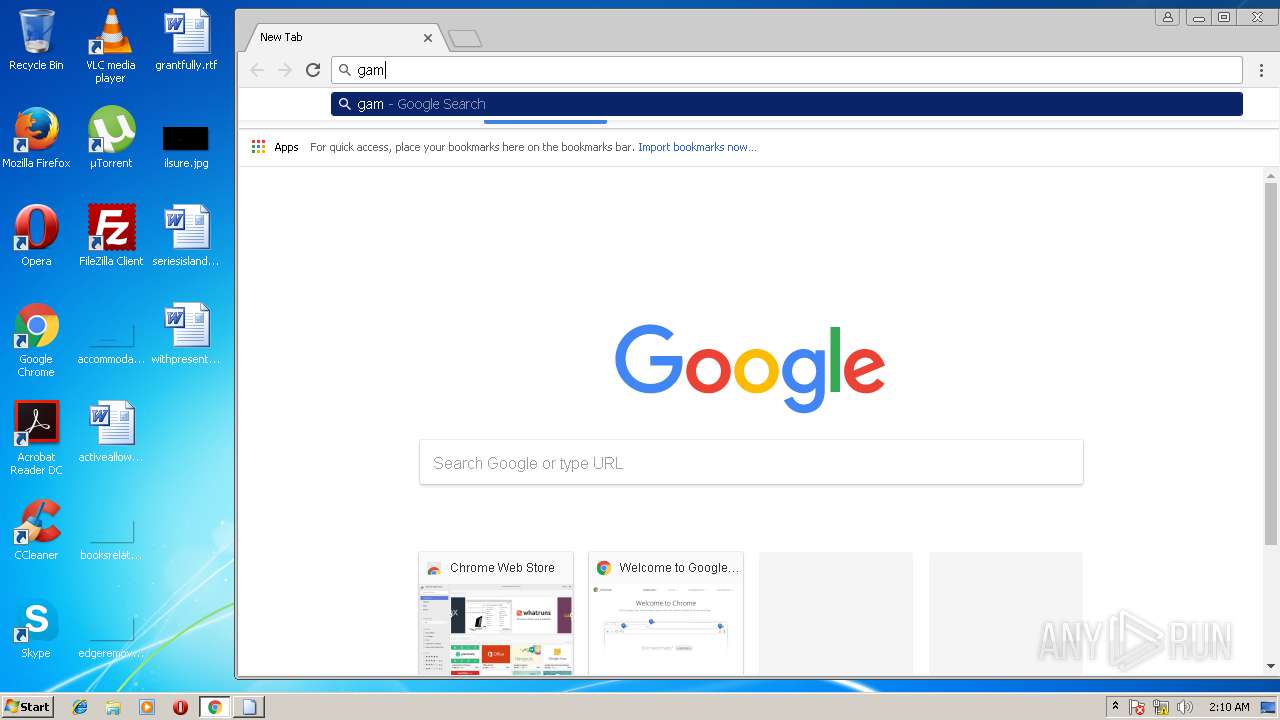Click the page scrollbar down arrow
The height and width of the screenshot is (720, 1280).
click(x=1271, y=666)
